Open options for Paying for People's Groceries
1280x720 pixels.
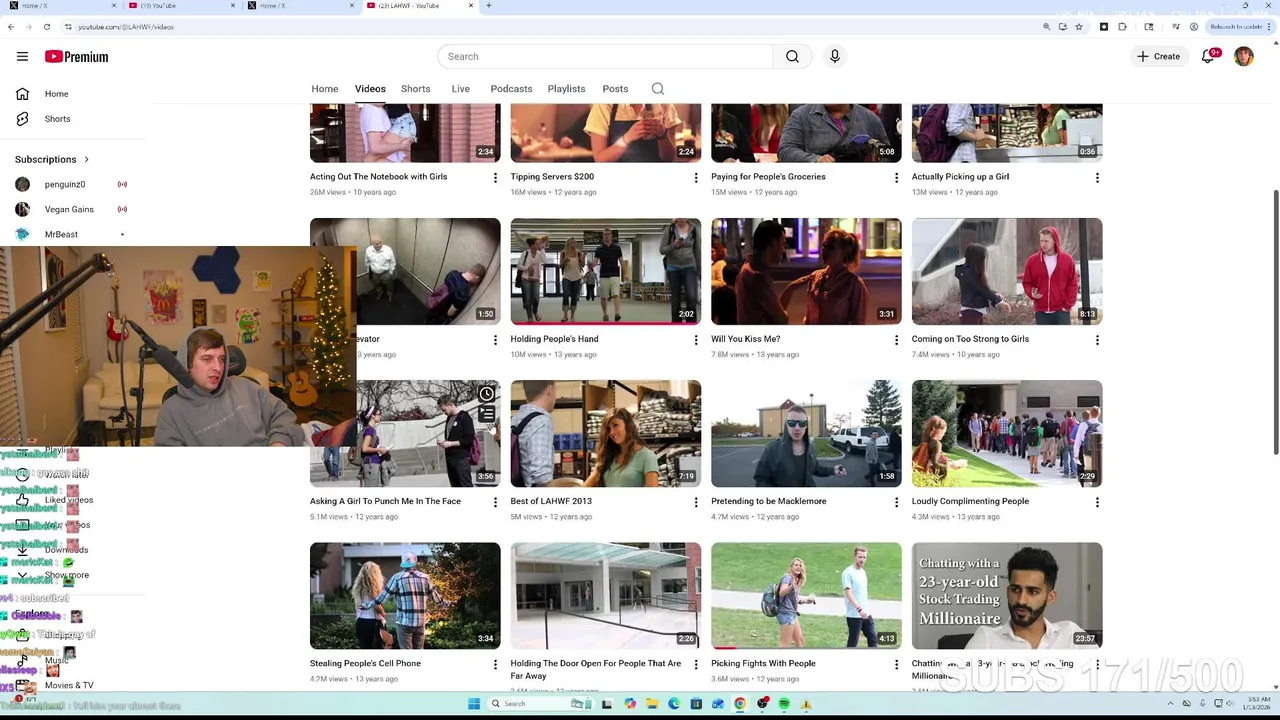(896, 178)
